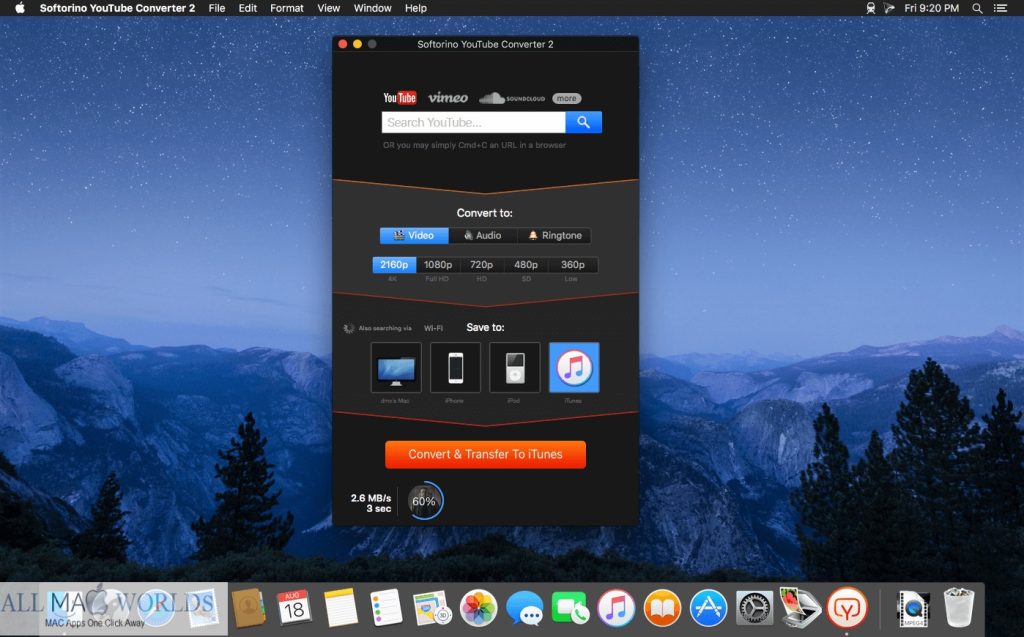Open Contacts from the Dock
Image resolution: width=1024 pixels, height=637 pixels.
248,608
